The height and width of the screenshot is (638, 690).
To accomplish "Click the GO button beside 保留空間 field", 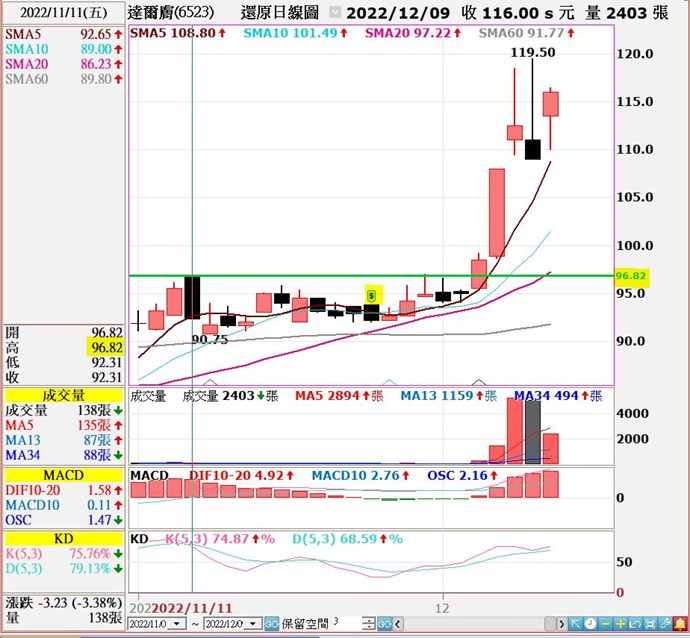I will 384,624.
